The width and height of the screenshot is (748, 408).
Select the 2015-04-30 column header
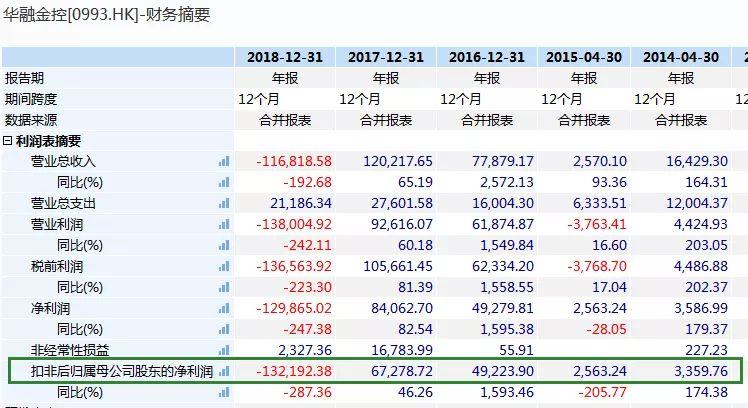point(584,57)
